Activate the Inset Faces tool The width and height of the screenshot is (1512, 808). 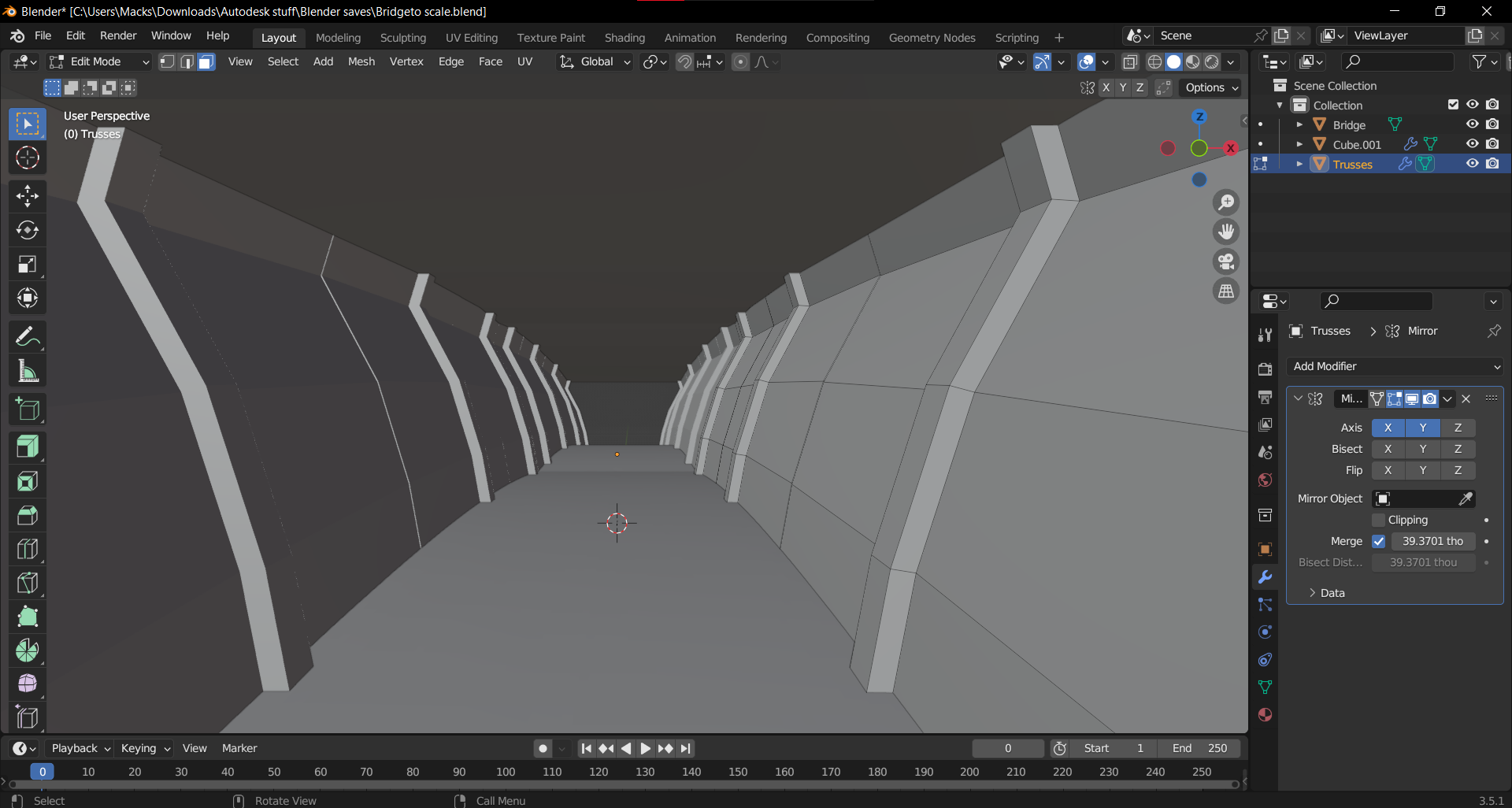tap(28, 481)
